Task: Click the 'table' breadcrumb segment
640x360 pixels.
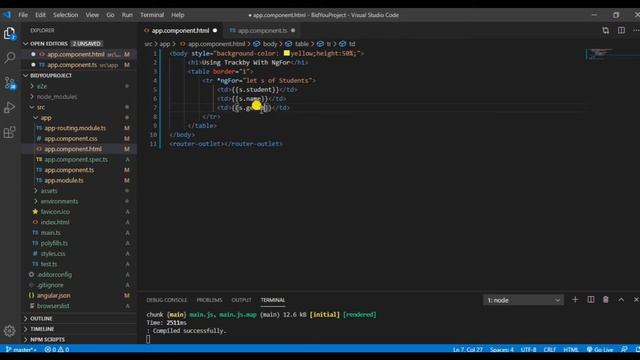Action: pyautogui.click(x=302, y=44)
